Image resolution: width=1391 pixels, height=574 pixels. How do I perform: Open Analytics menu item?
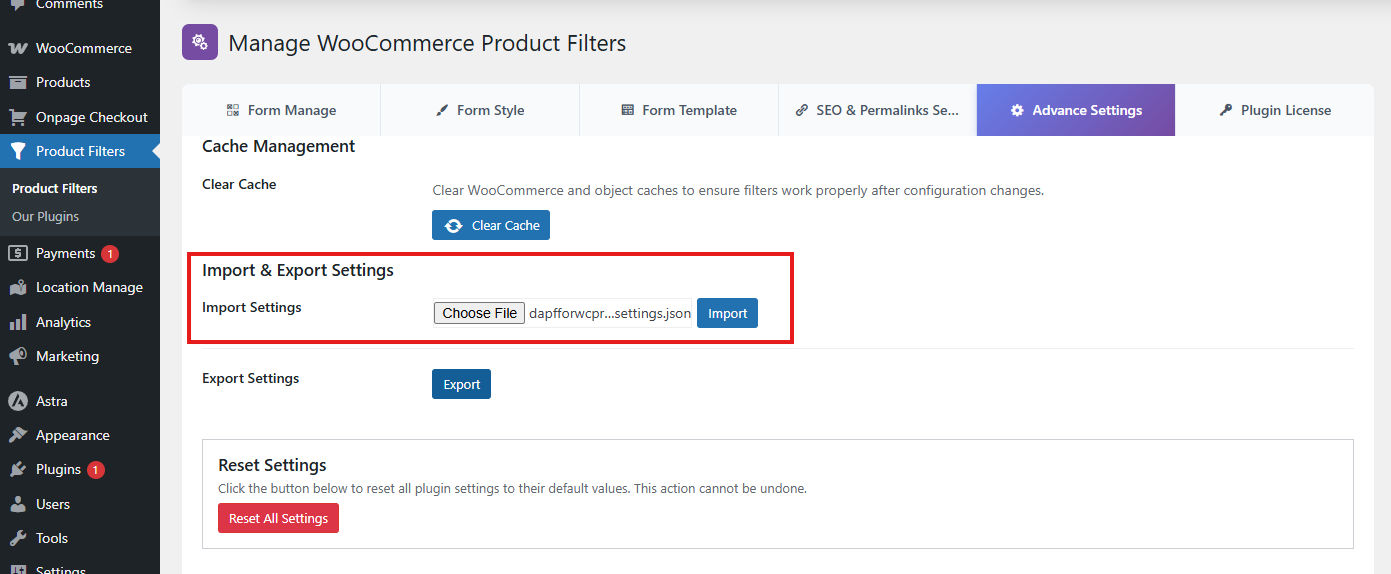tap(80, 322)
